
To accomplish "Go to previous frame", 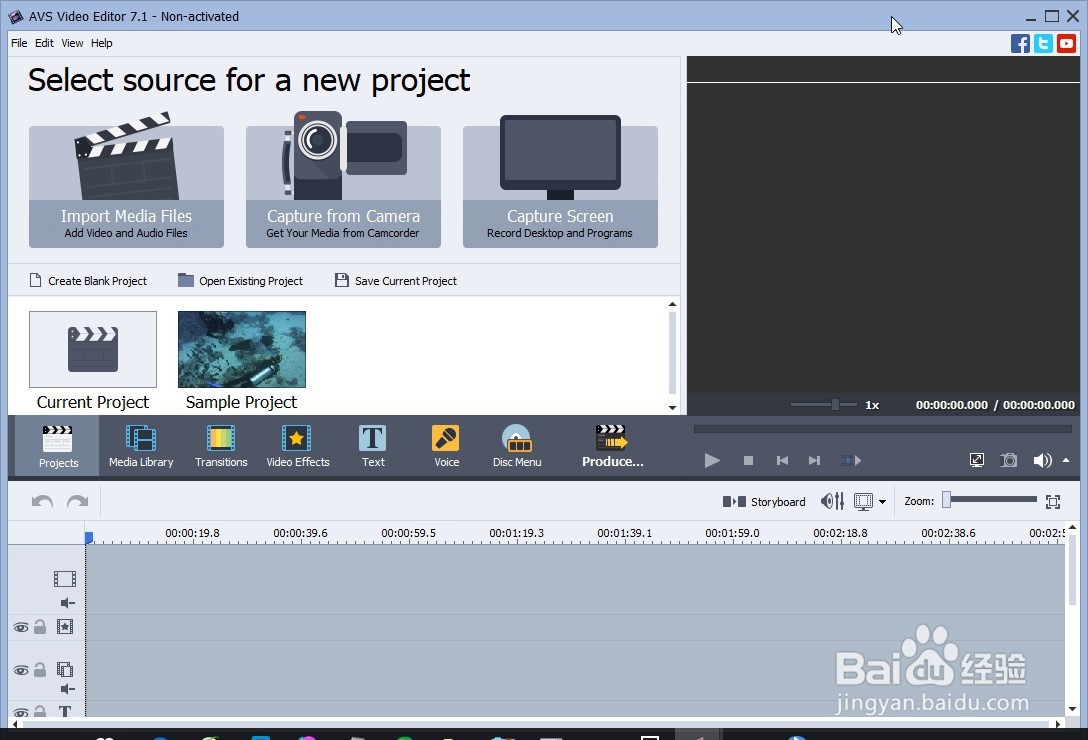I will [782, 460].
